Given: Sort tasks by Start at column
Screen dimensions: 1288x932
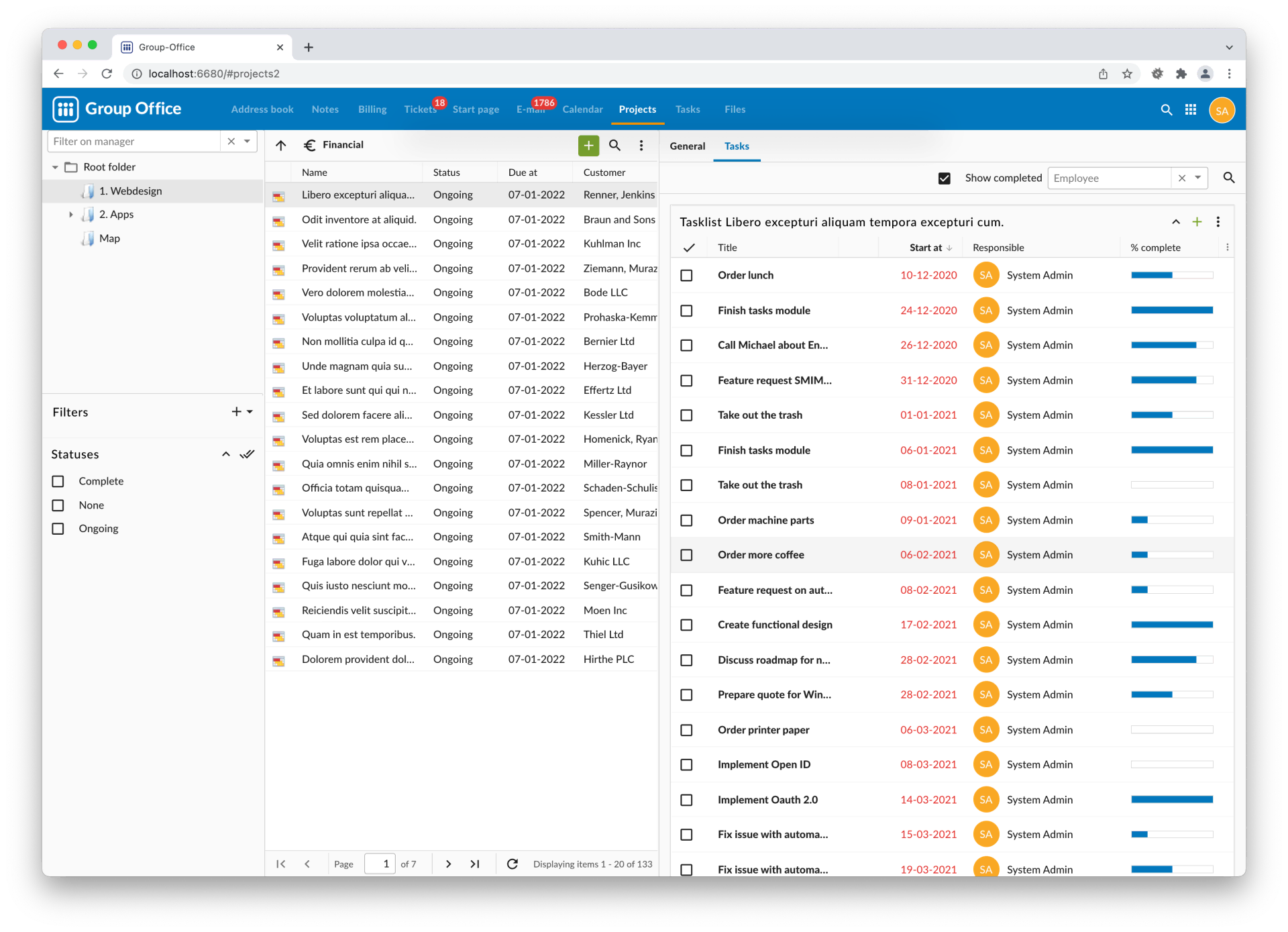Looking at the screenshot, I should pos(926,248).
